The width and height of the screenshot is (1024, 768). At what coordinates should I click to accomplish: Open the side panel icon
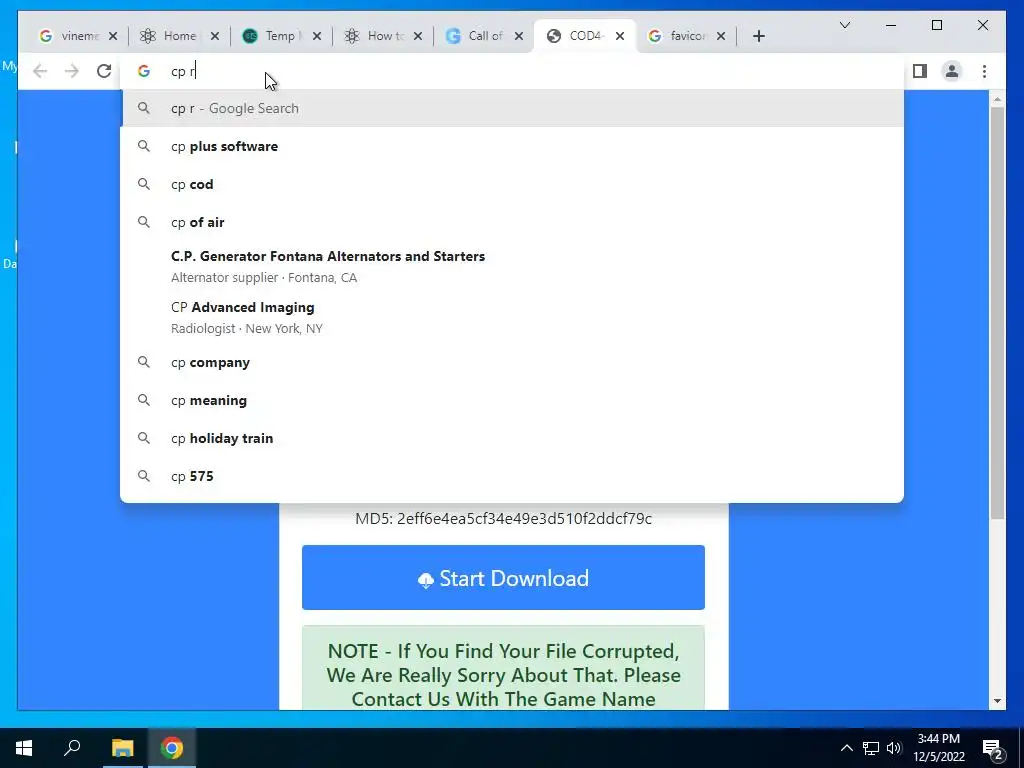(x=920, y=71)
